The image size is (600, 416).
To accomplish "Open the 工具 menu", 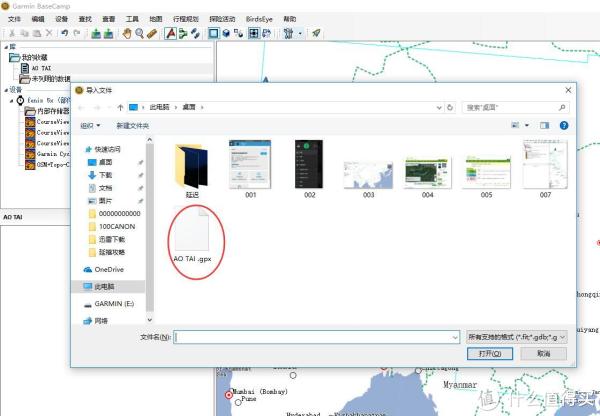I will (132, 19).
